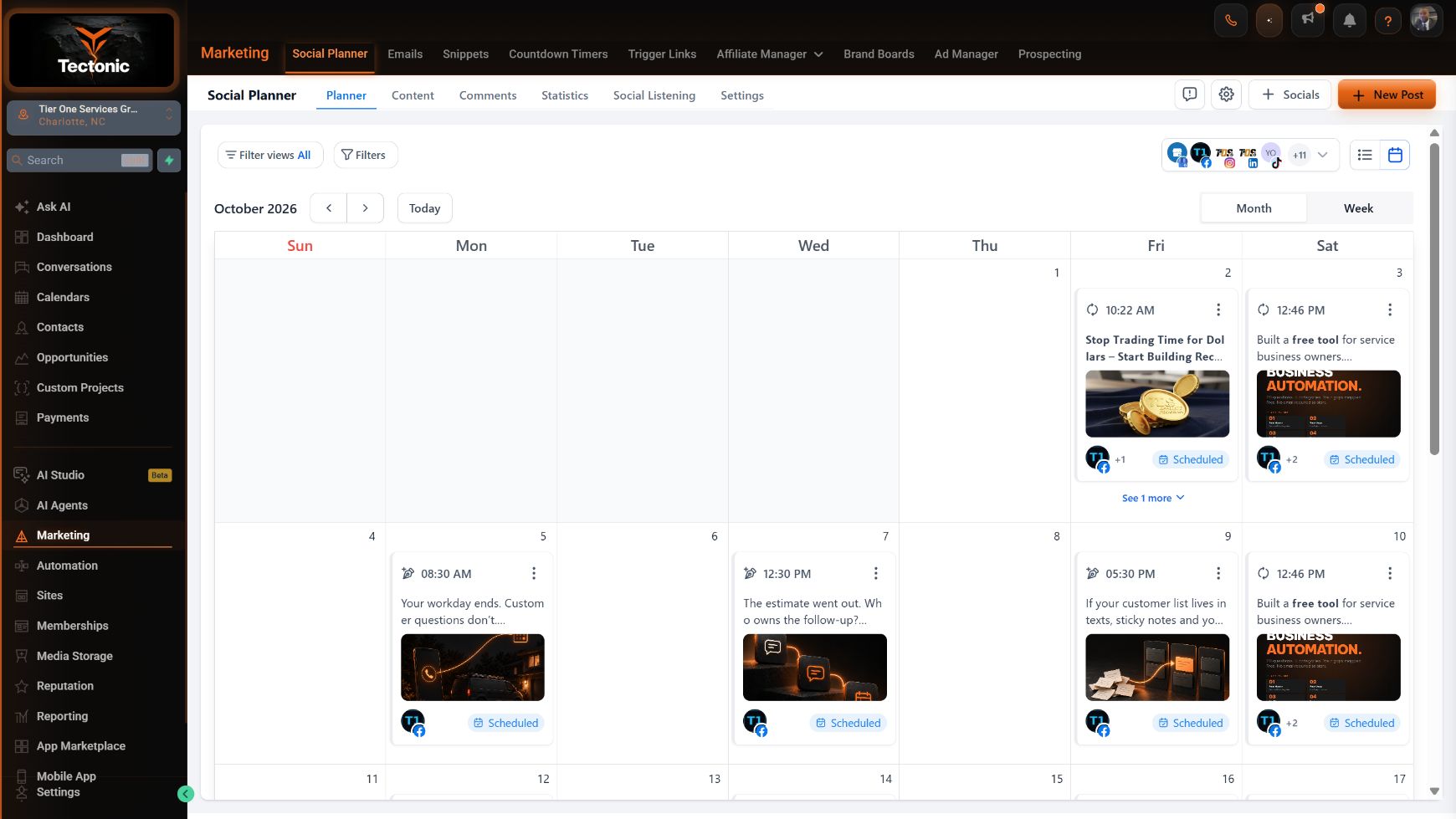Click the calendar vertical scrollbar

click(1434, 299)
